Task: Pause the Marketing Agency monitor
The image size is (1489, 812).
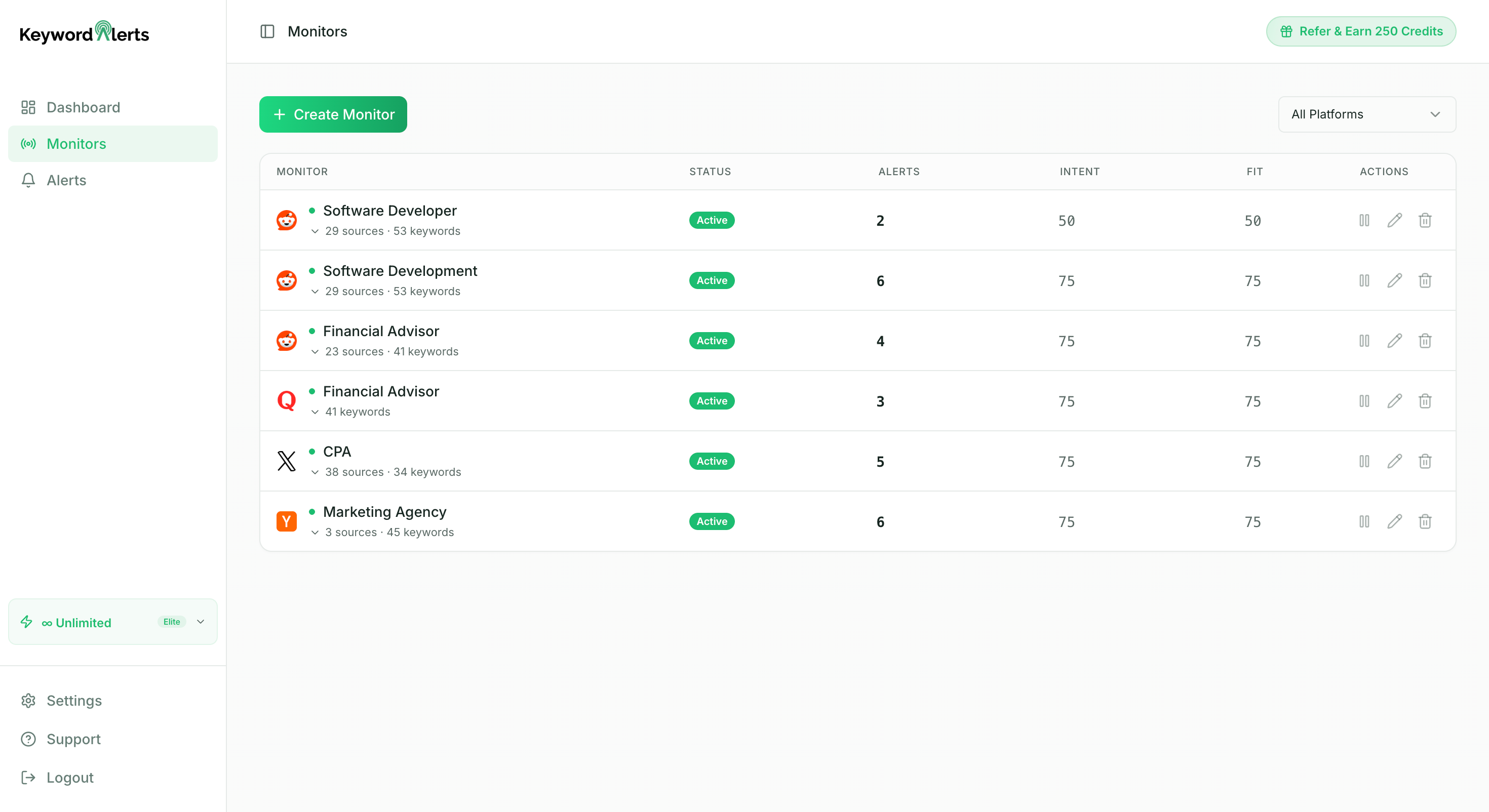Action: coord(1363,521)
